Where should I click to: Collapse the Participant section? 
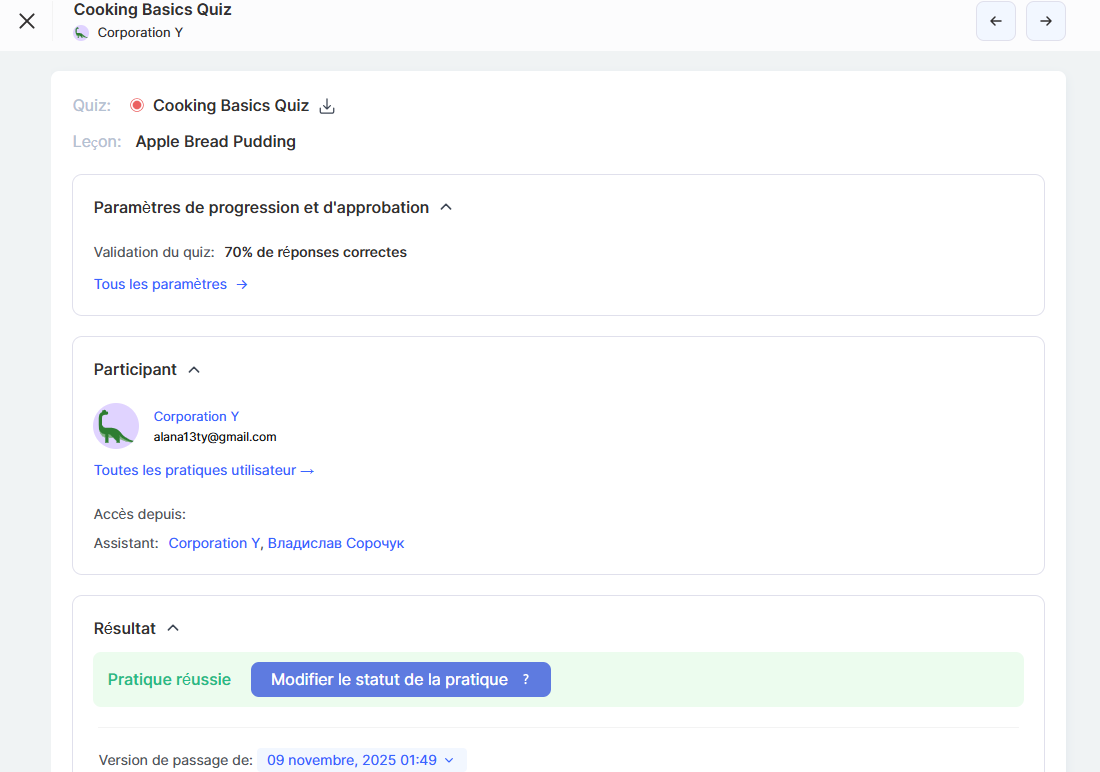tap(194, 370)
